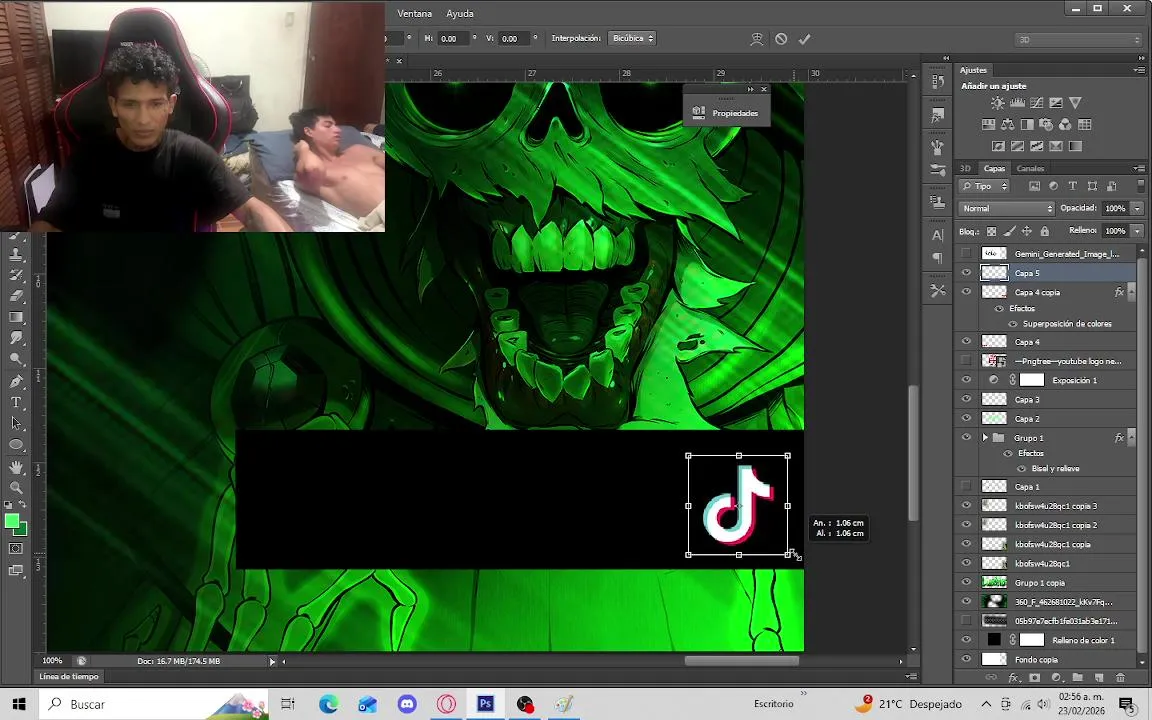The height and width of the screenshot is (720, 1152).
Task: Add a Channel Mixer adjustment
Action: 1065,125
